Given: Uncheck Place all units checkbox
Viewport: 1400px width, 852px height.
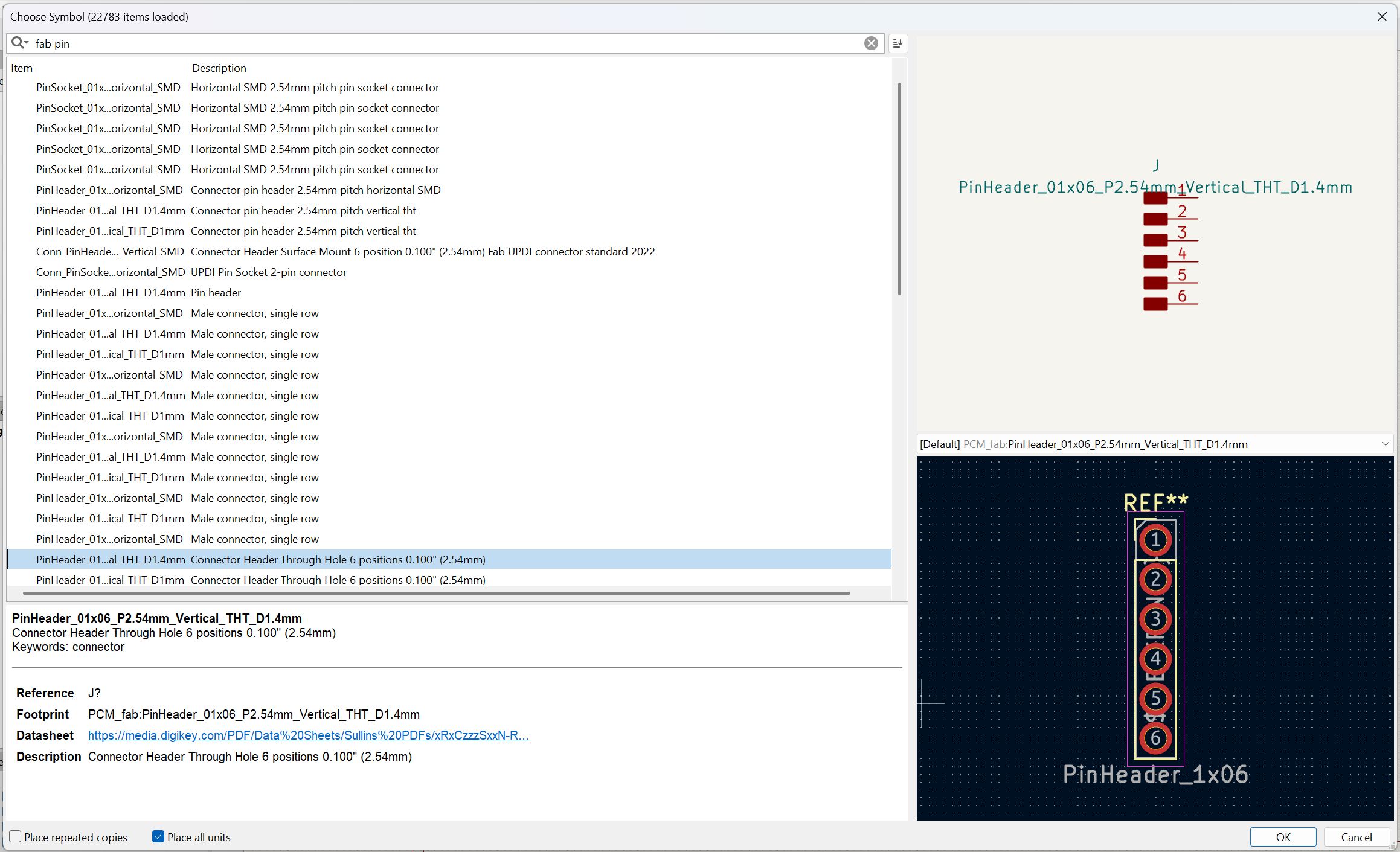Looking at the screenshot, I should (158, 836).
